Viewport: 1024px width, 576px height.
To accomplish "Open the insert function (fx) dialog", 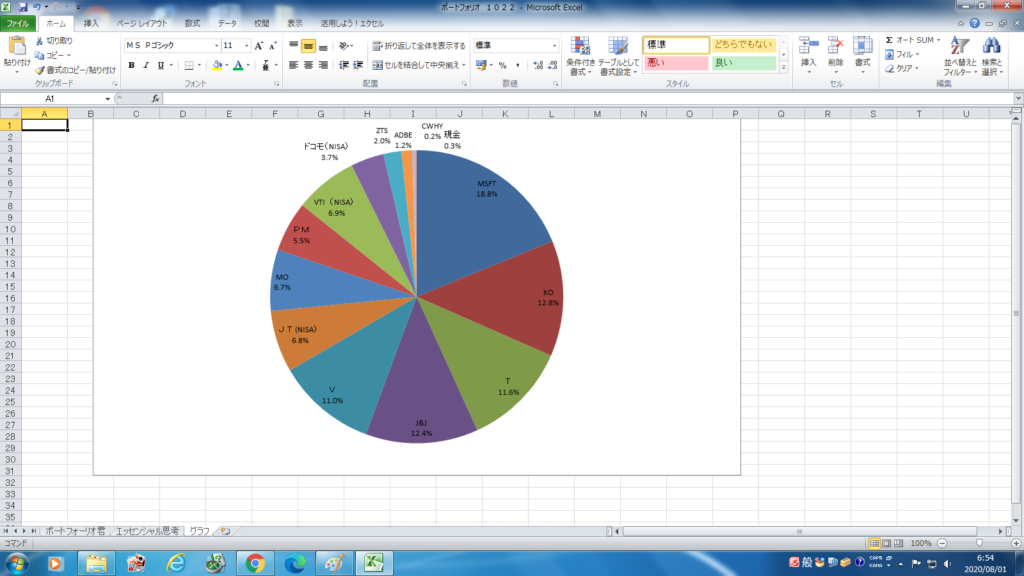I will pos(155,99).
